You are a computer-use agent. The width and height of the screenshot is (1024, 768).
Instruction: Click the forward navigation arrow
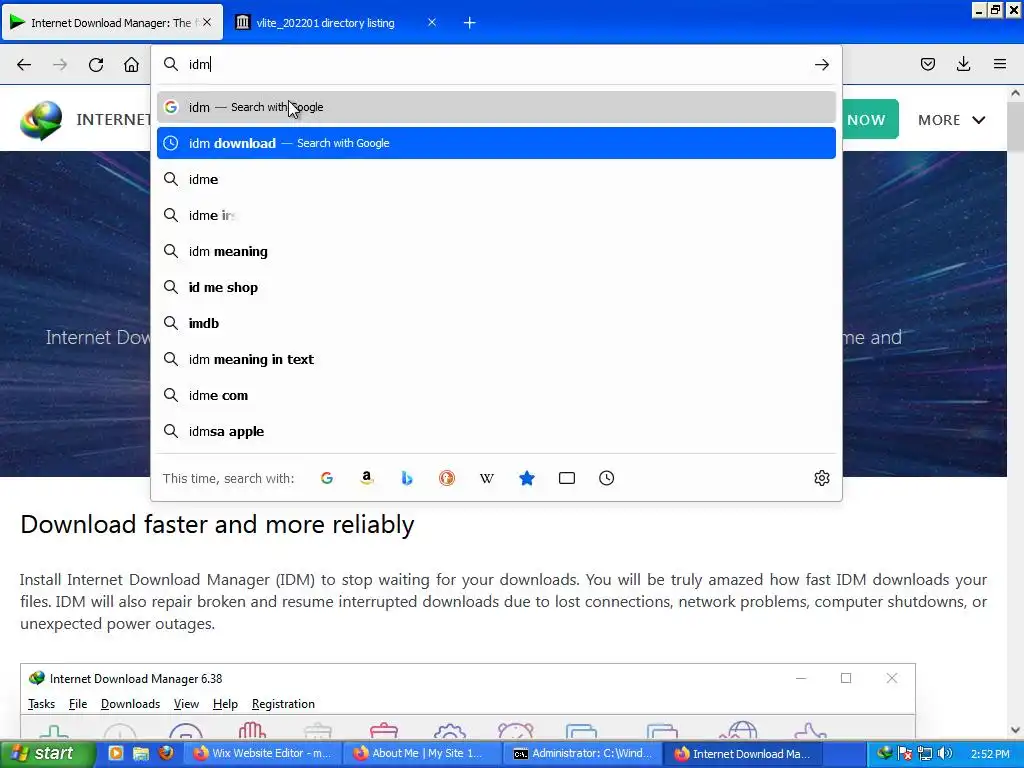click(x=60, y=65)
